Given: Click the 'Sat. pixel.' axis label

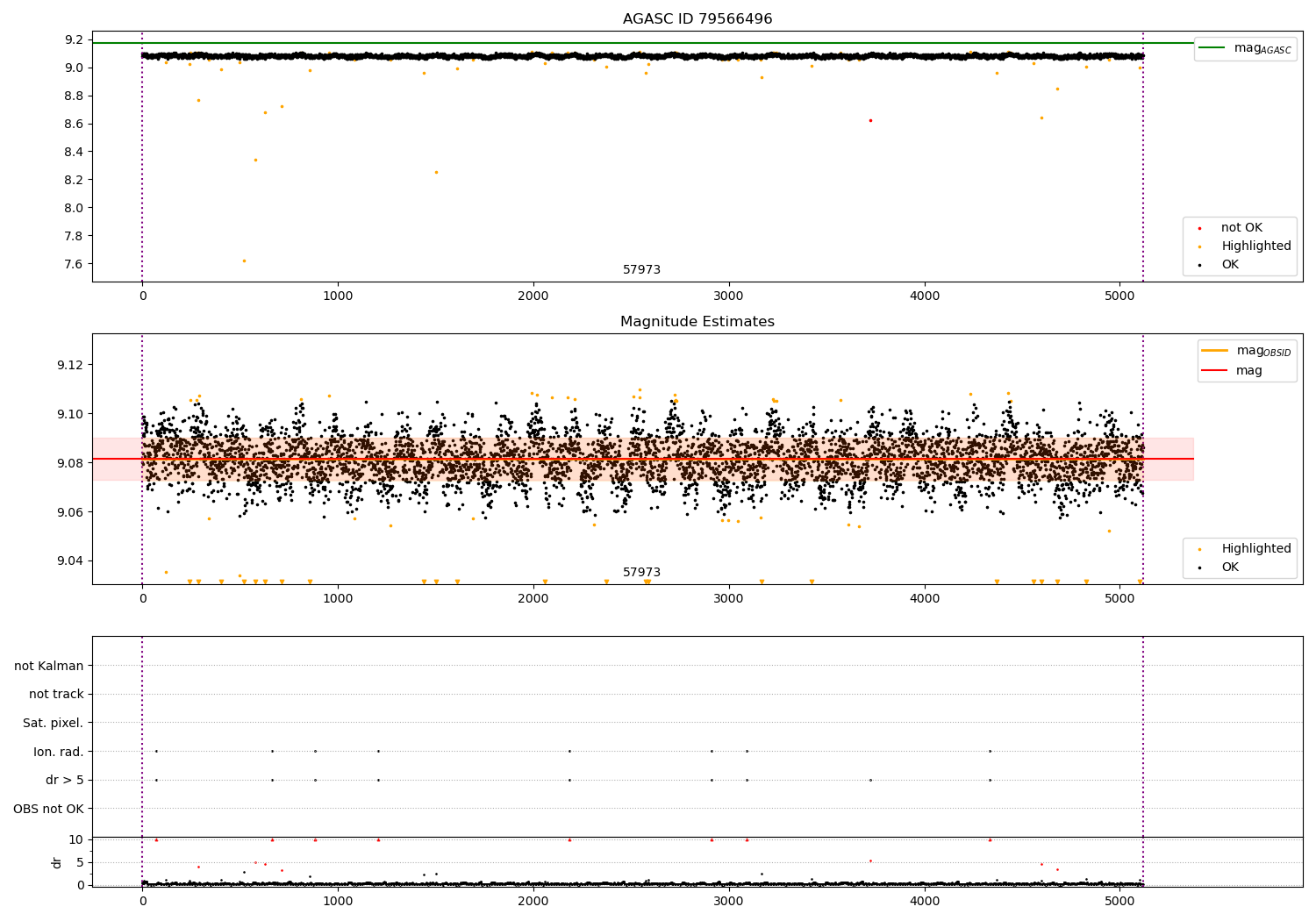Looking at the screenshot, I should (54, 724).
